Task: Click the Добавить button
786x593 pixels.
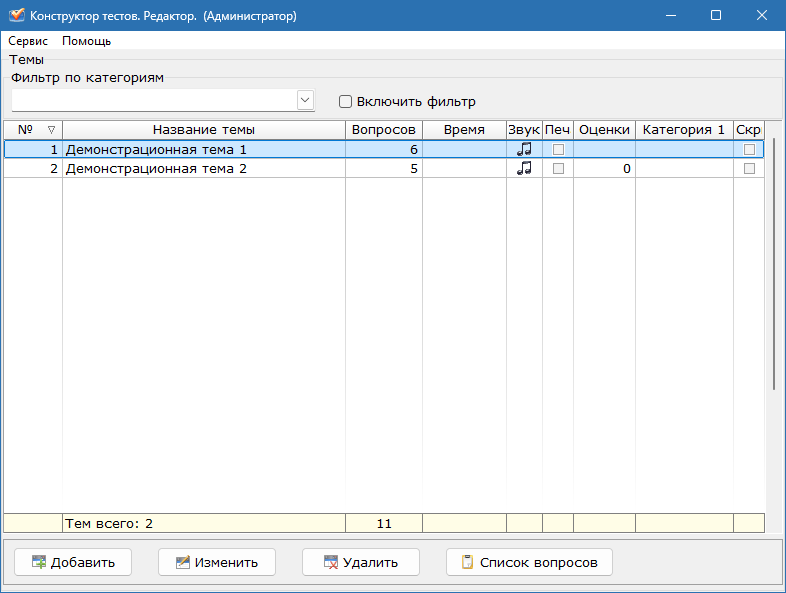Action: [73, 562]
